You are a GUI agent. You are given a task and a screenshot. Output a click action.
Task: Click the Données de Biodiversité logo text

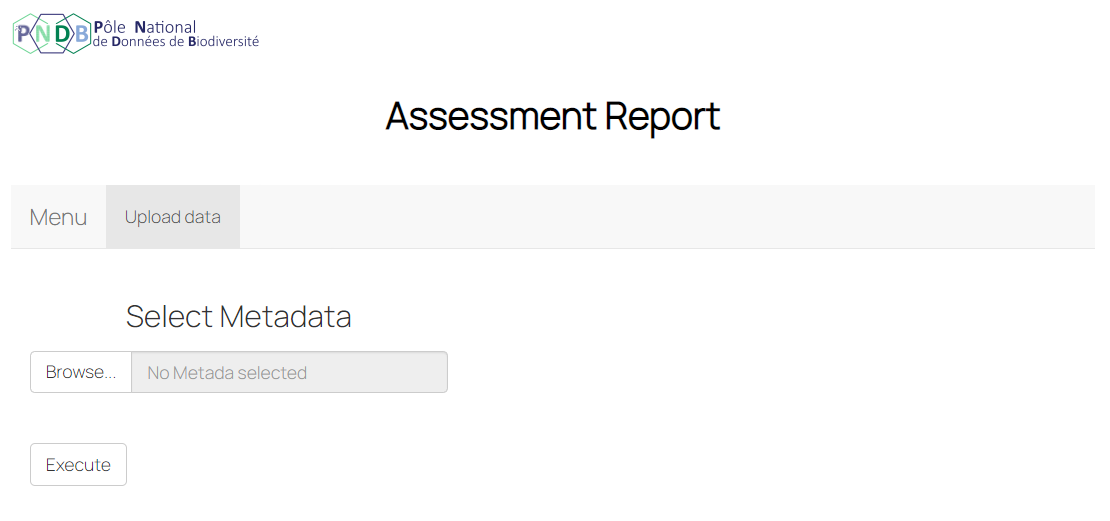[x=176, y=42]
